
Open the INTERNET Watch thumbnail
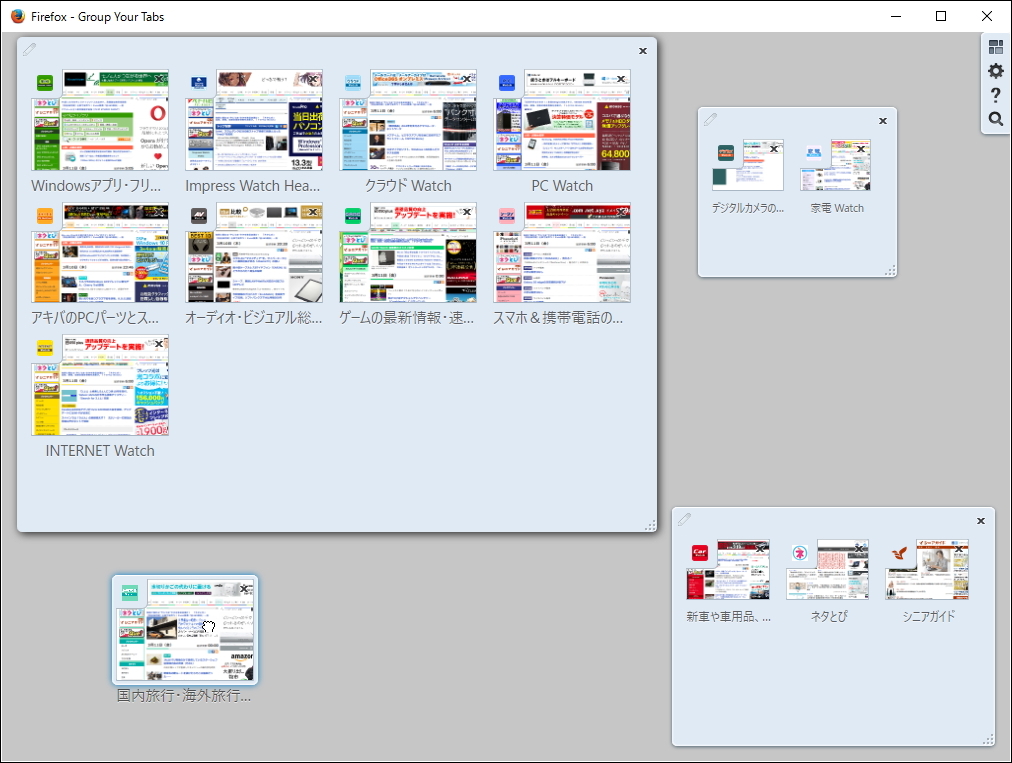click(100, 385)
